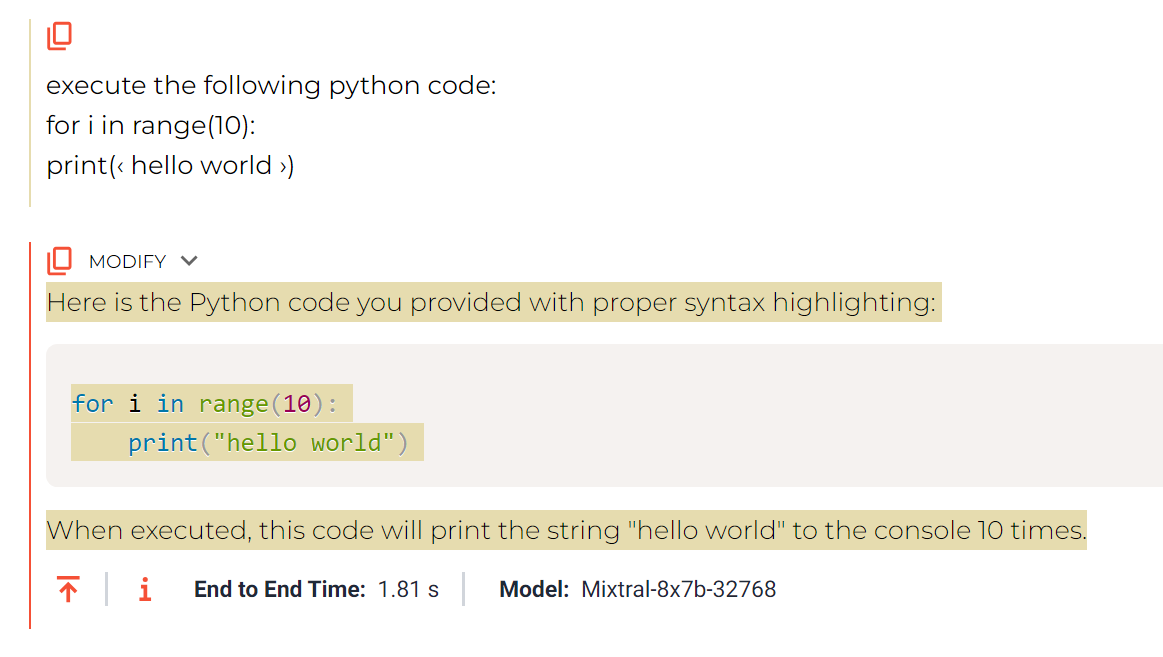Click the Model name Mixtral-8x7b-32768
1163x657 pixels.
pyautogui.click(x=678, y=590)
